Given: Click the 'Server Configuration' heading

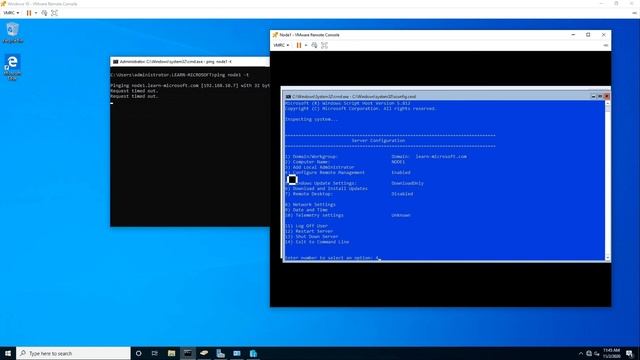Looking at the screenshot, I should pyautogui.click(x=378, y=140).
